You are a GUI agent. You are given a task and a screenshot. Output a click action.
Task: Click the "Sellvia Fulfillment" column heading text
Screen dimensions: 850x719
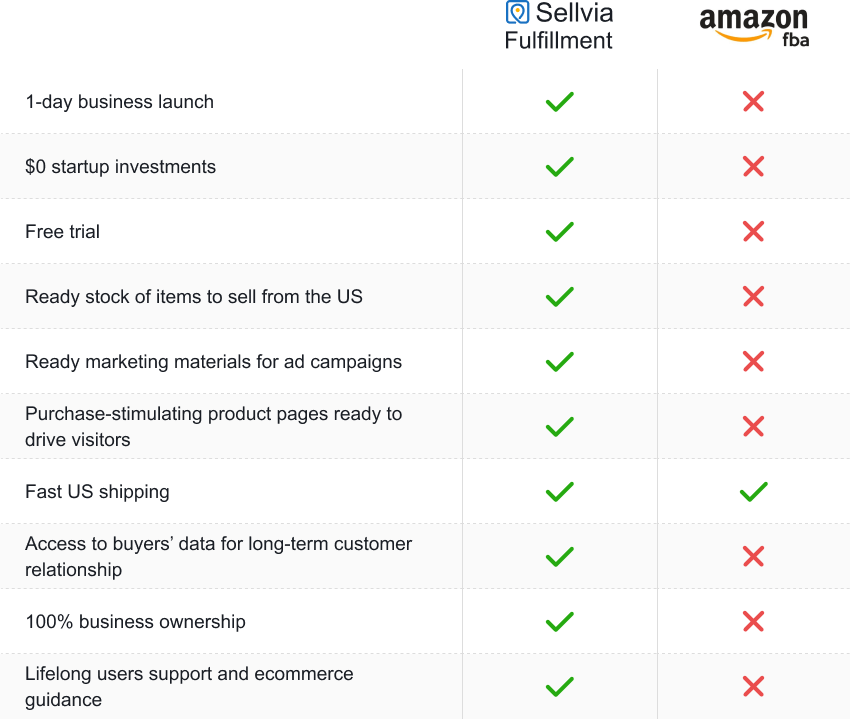pos(558,26)
